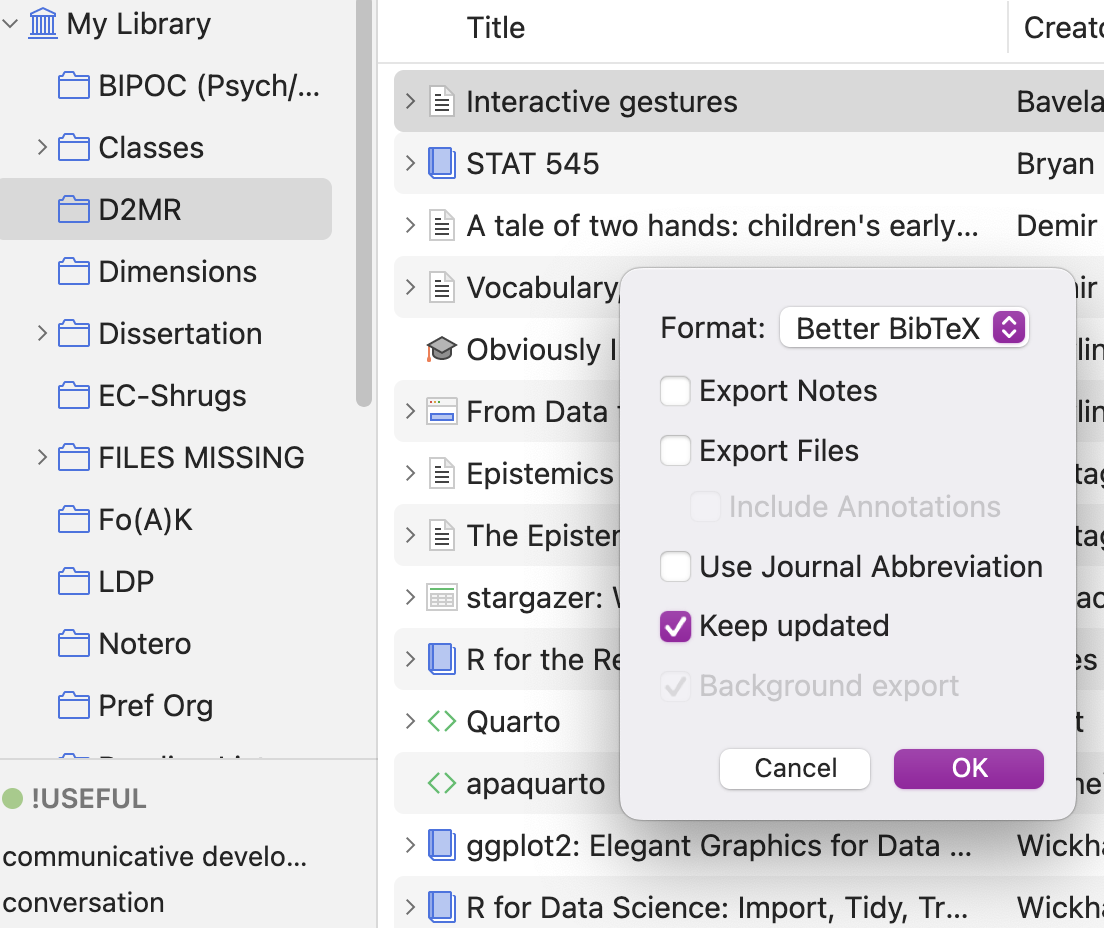The height and width of the screenshot is (928, 1104).
Task: Click the code icon next to Quarto
Action: tap(441, 721)
